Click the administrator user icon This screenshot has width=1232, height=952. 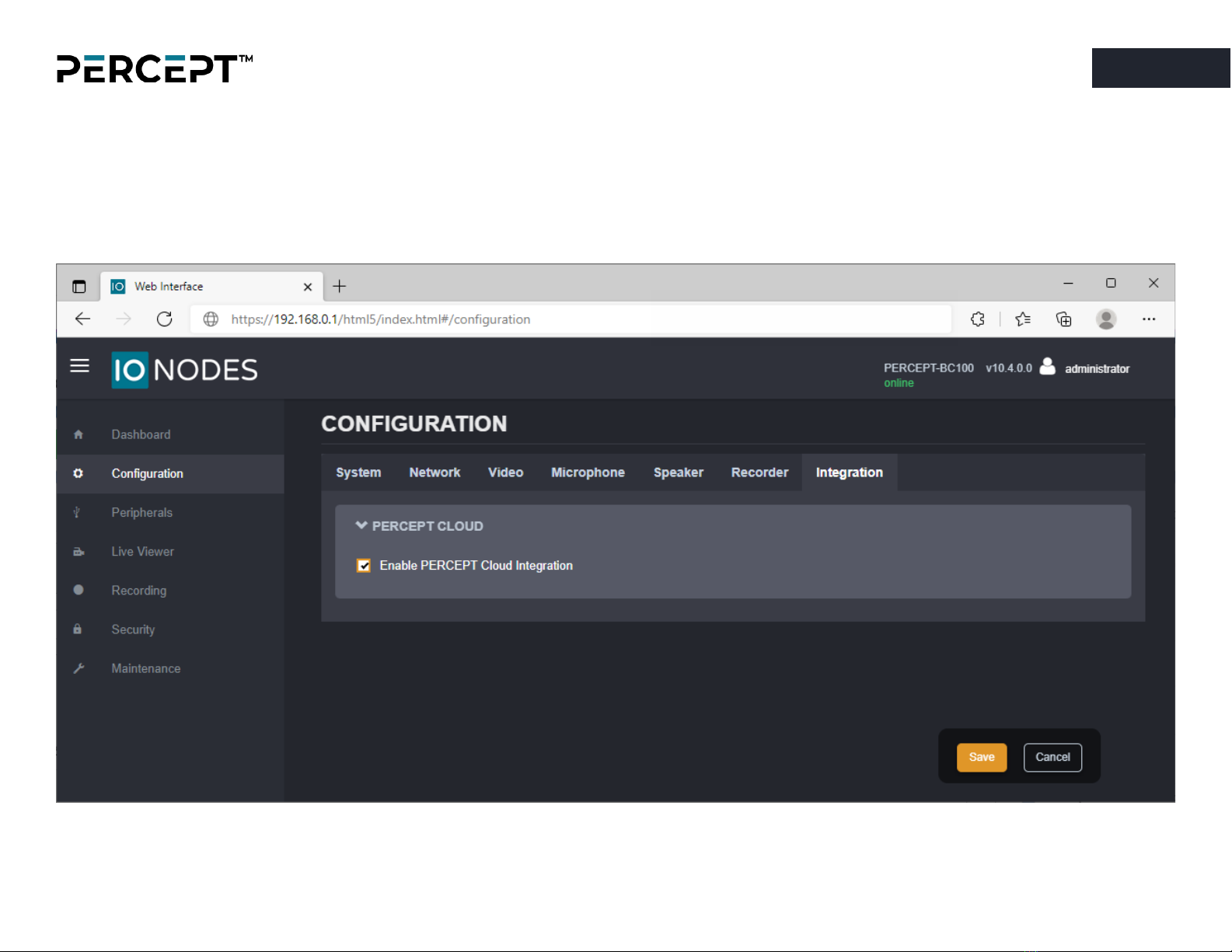pyautogui.click(x=1048, y=366)
